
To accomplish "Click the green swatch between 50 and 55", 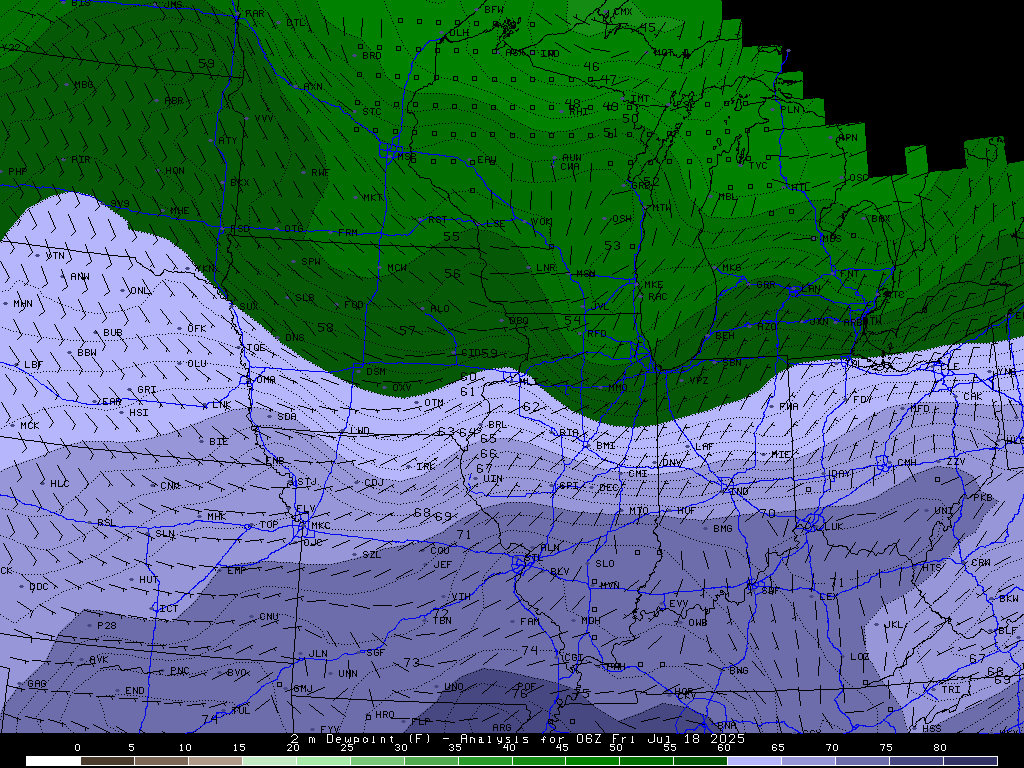I will pyautogui.click(x=647, y=761).
